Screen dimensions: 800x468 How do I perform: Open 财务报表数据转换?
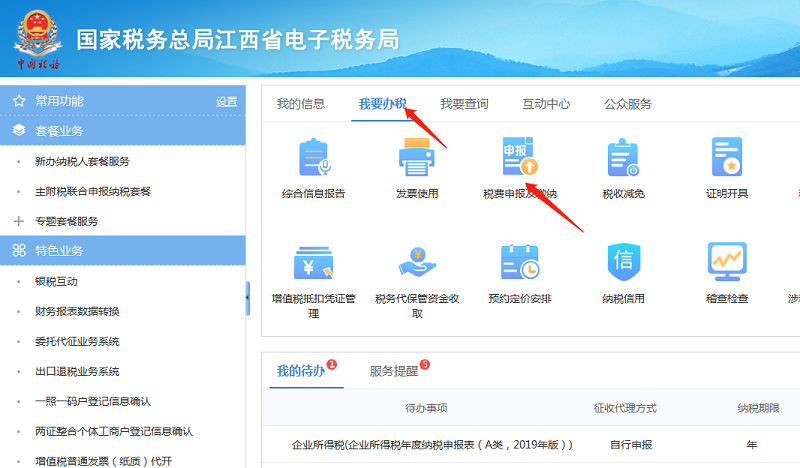(x=77, y=311)
